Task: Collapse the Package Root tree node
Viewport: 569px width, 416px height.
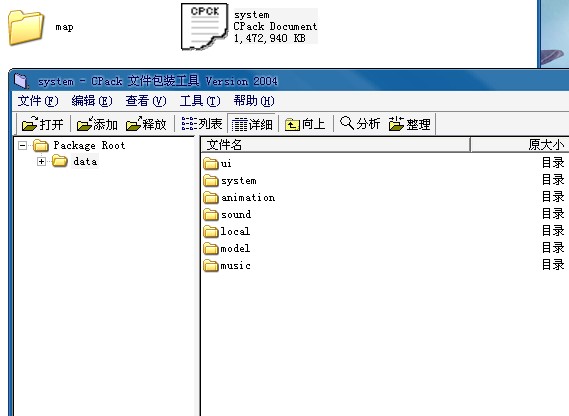Action: pyautogui.click(x=22, y=146)
